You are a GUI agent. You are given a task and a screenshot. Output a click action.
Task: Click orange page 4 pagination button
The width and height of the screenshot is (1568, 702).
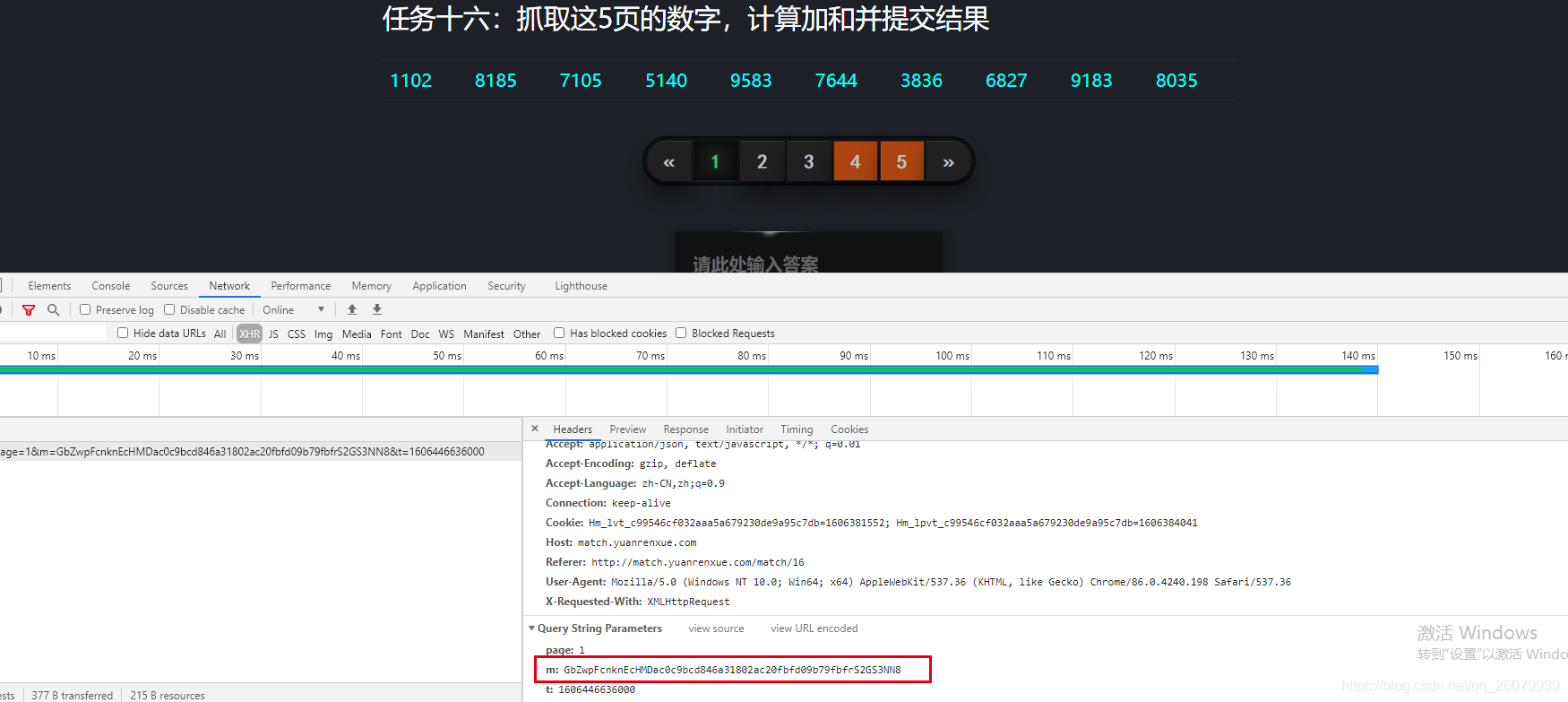point(855,161)
